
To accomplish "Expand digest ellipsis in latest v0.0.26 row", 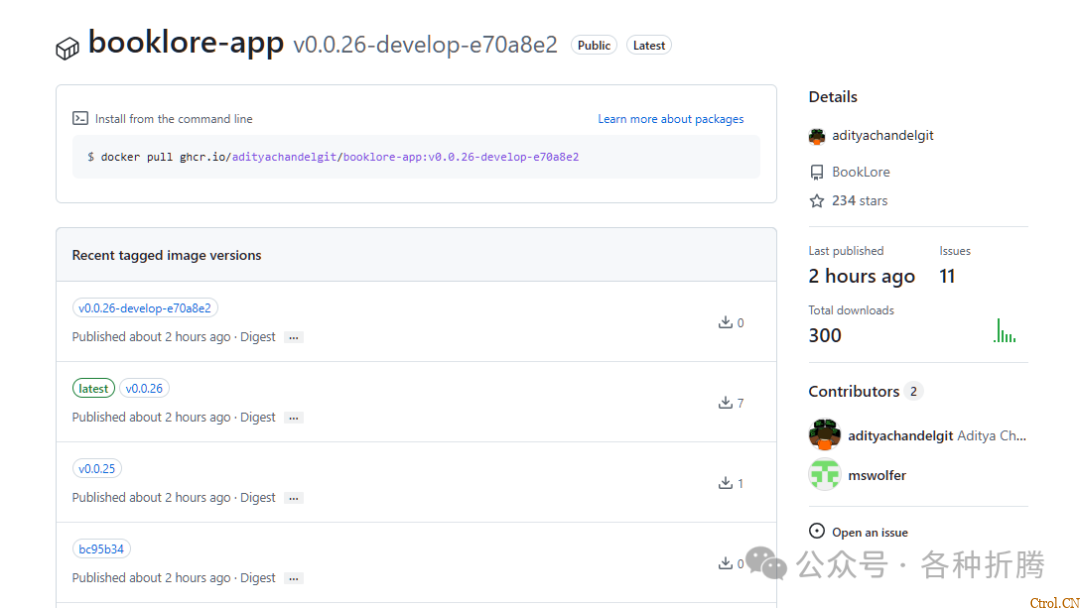I will pyautogui.click(x=293, y=418).
